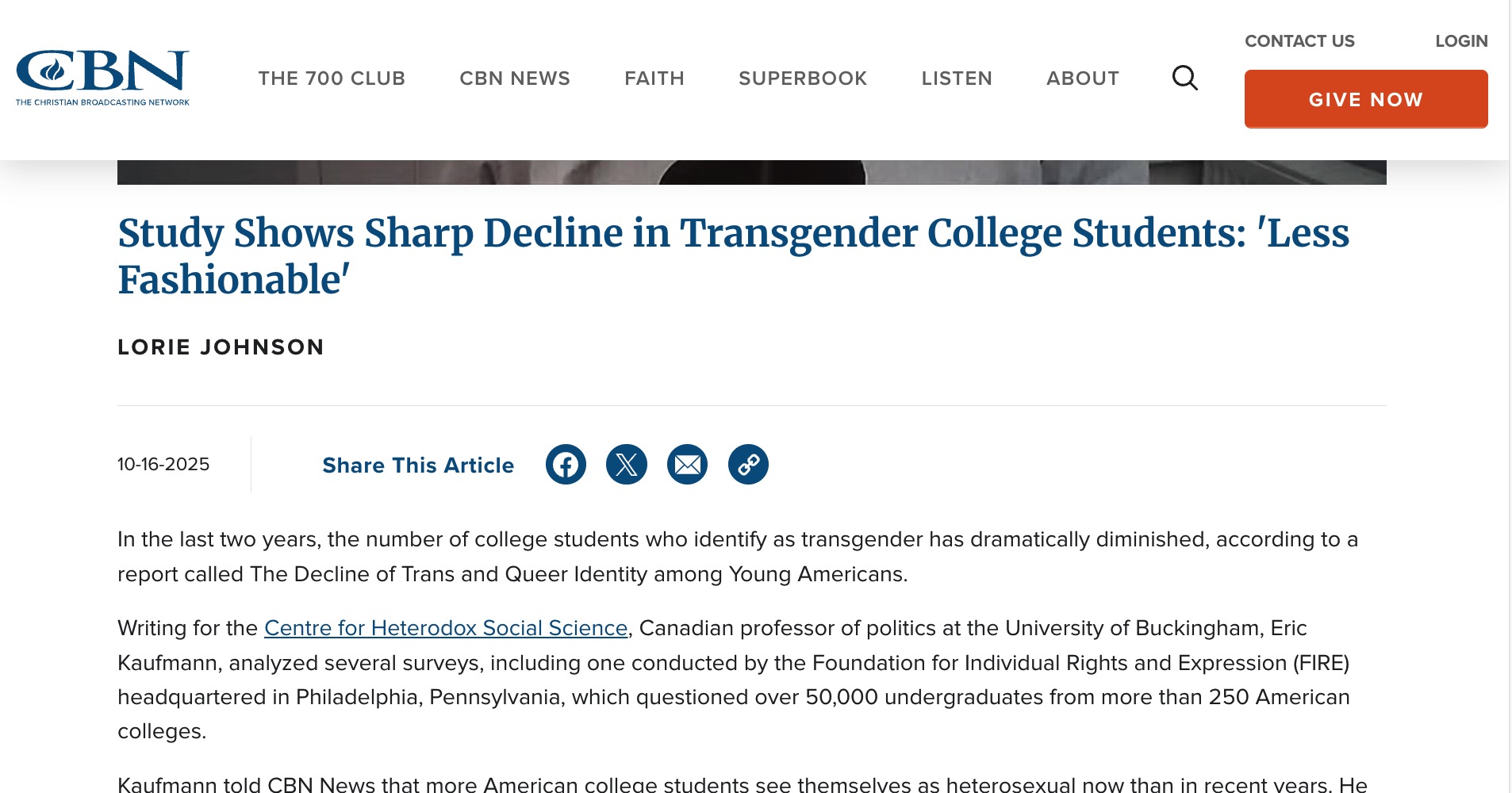Share article via email icon
The image size is (1512, 793).
tap(687, 465)
